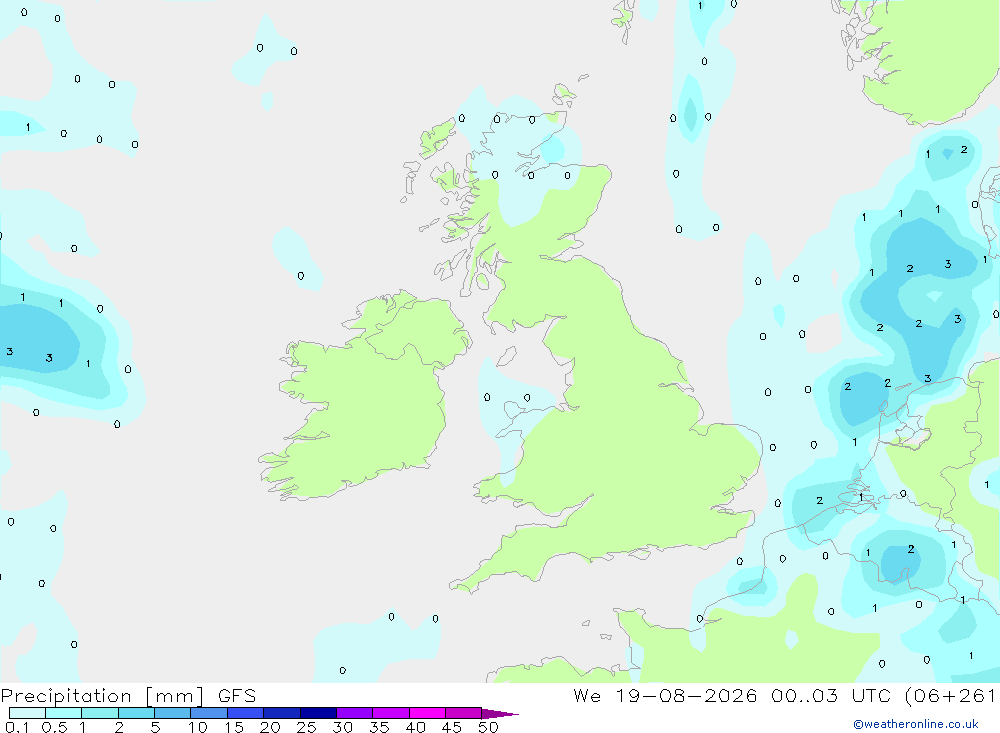
Task: Click the '40' legend scale label
Action: tap(416, 727)
